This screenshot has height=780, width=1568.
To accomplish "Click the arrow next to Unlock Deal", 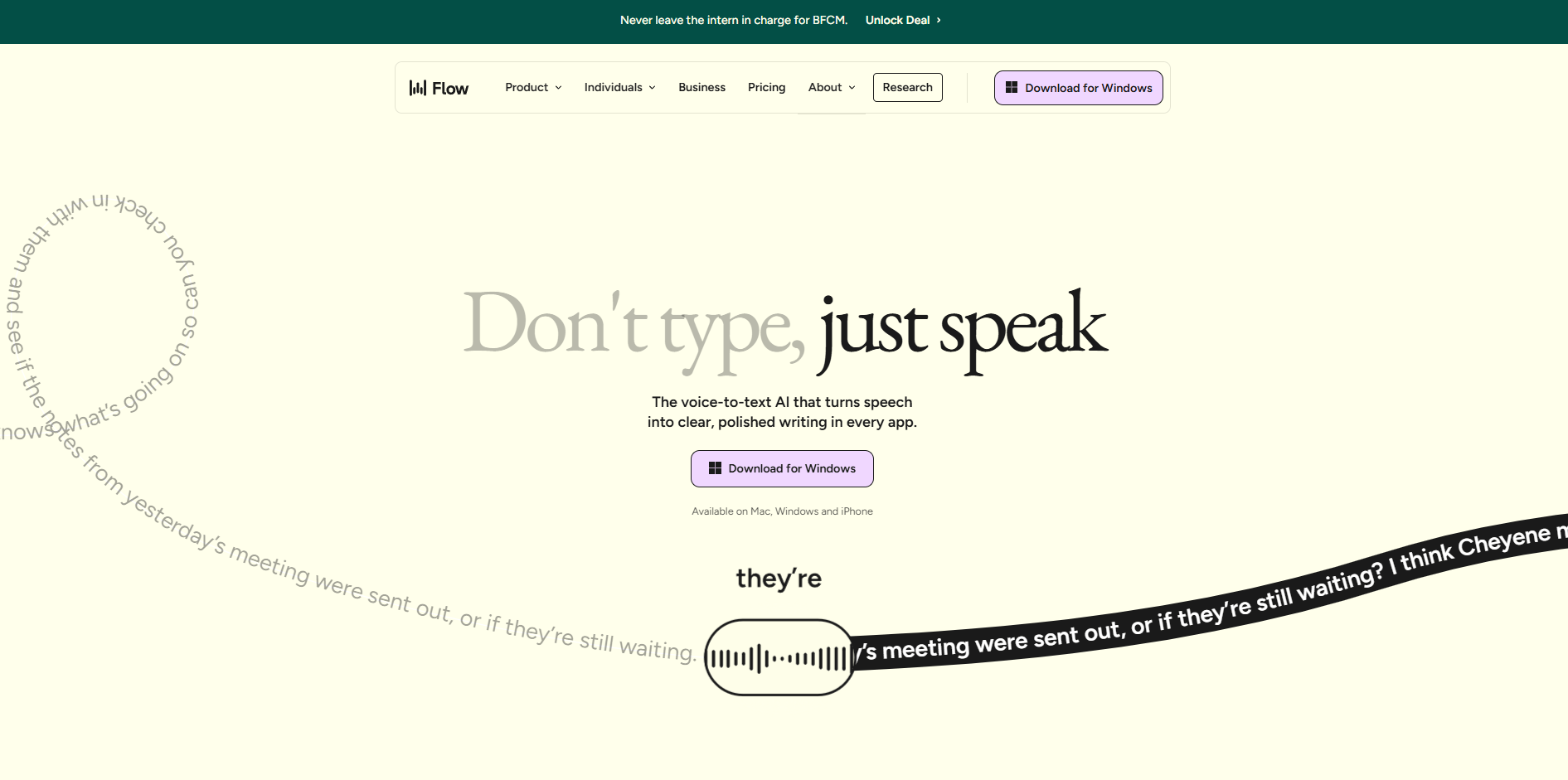I will point(939,20).
